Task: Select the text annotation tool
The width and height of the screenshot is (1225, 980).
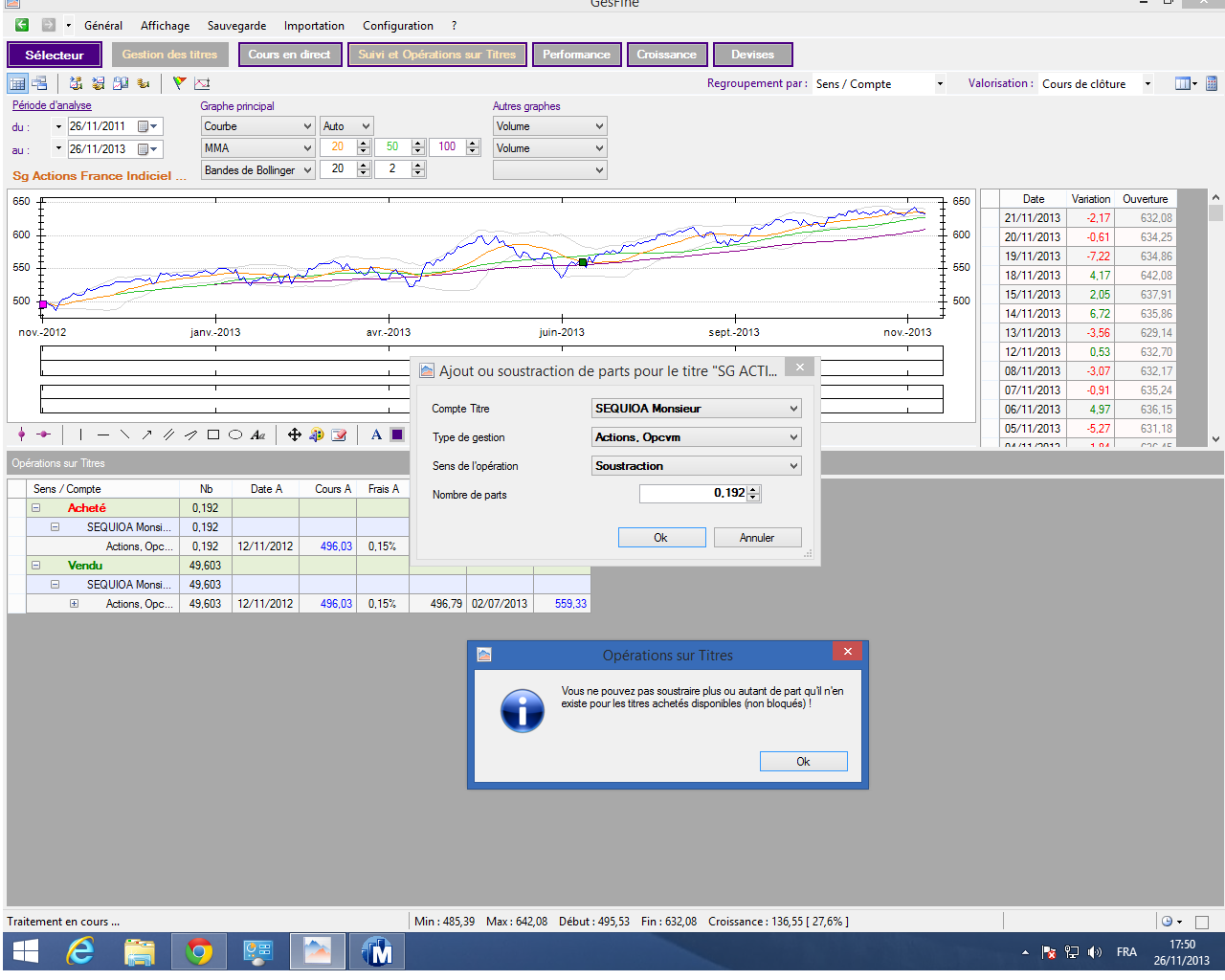Action: [257, 435]
